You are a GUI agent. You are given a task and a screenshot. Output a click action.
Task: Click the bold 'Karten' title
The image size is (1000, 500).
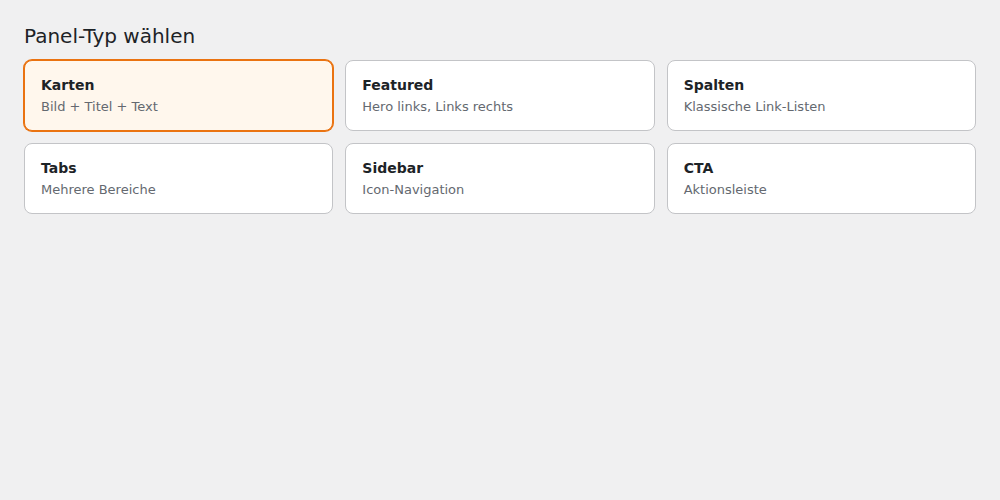click(x=68, y=85)
